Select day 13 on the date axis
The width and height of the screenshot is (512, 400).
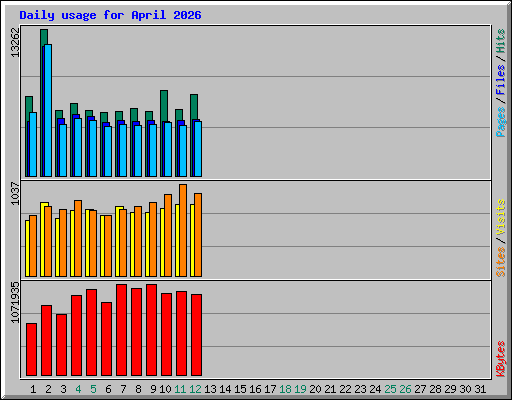coord(210,389)
